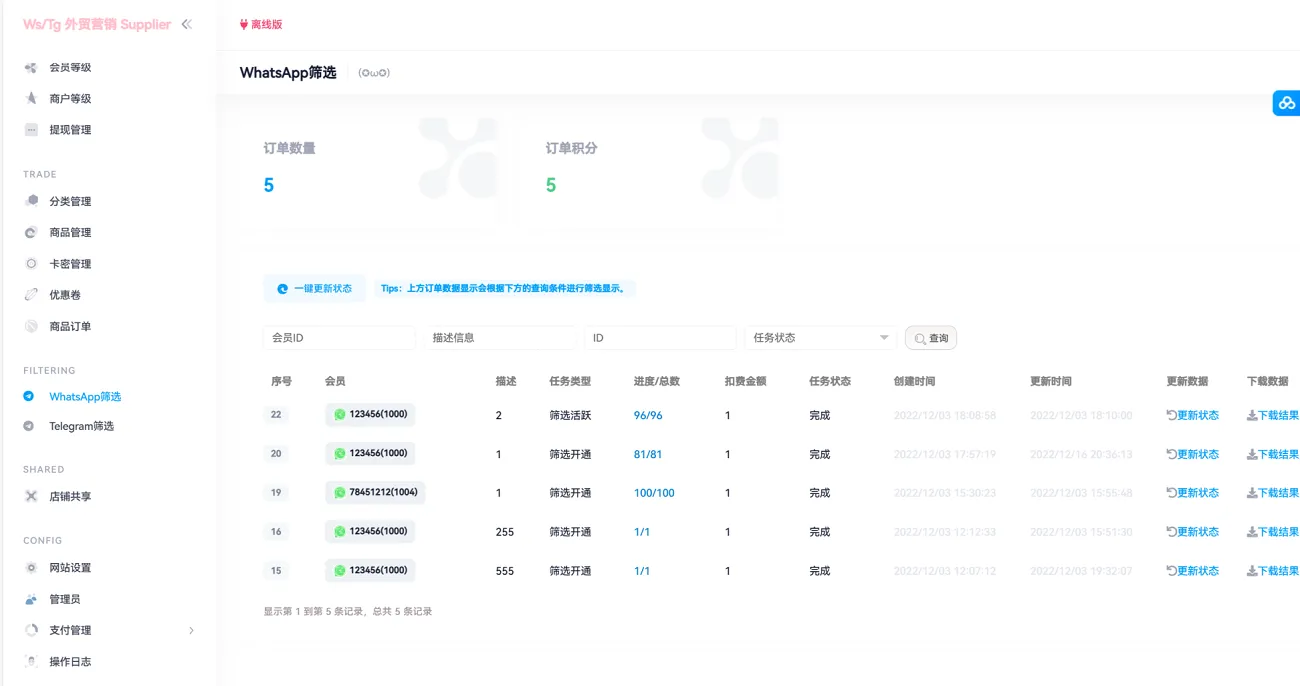Select the 会员等级 icon in the sidebar
Image resolution: width=1300 pixels, height=686 pixels.
pos(28,66)
